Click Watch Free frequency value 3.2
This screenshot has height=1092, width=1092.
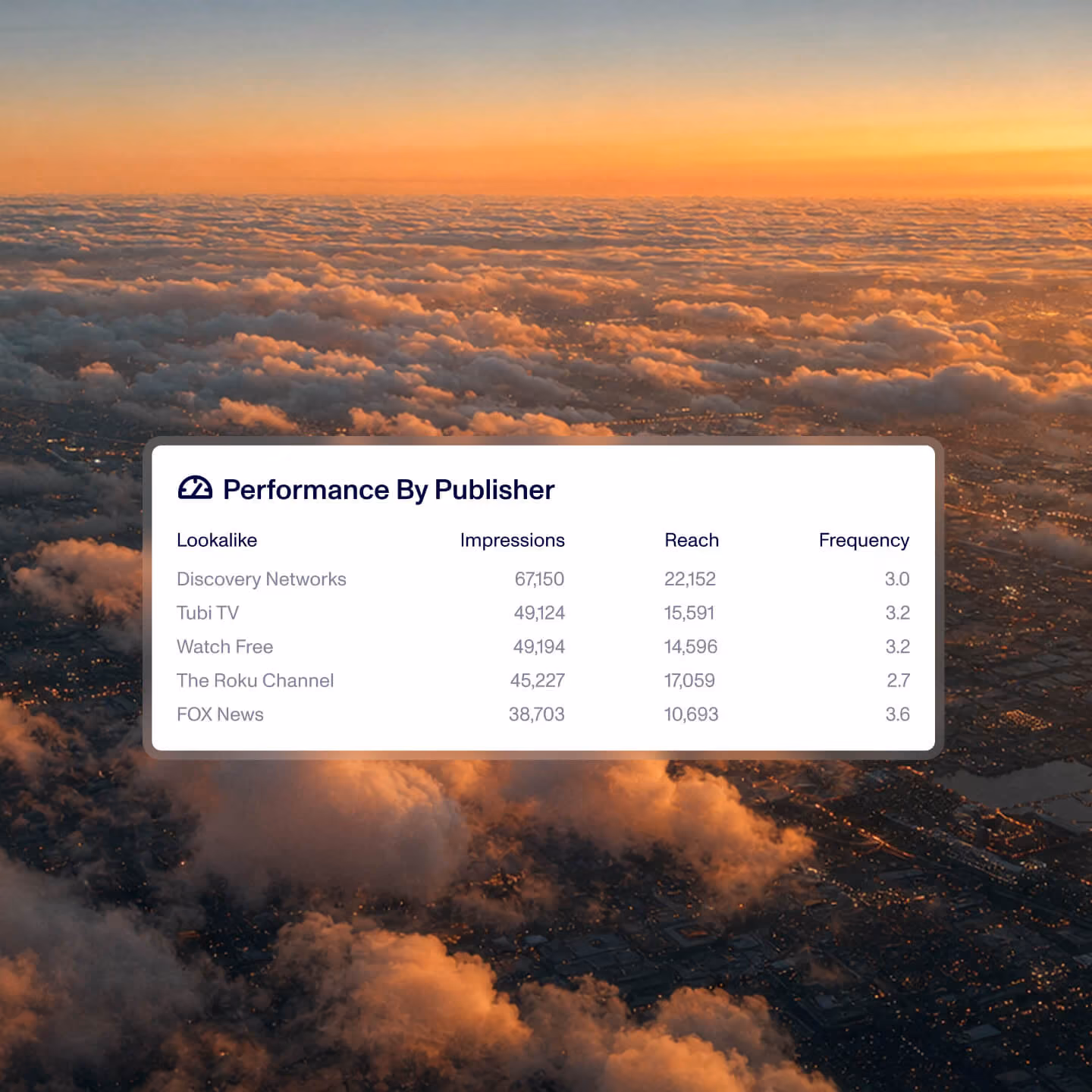[x=898, y=647]
